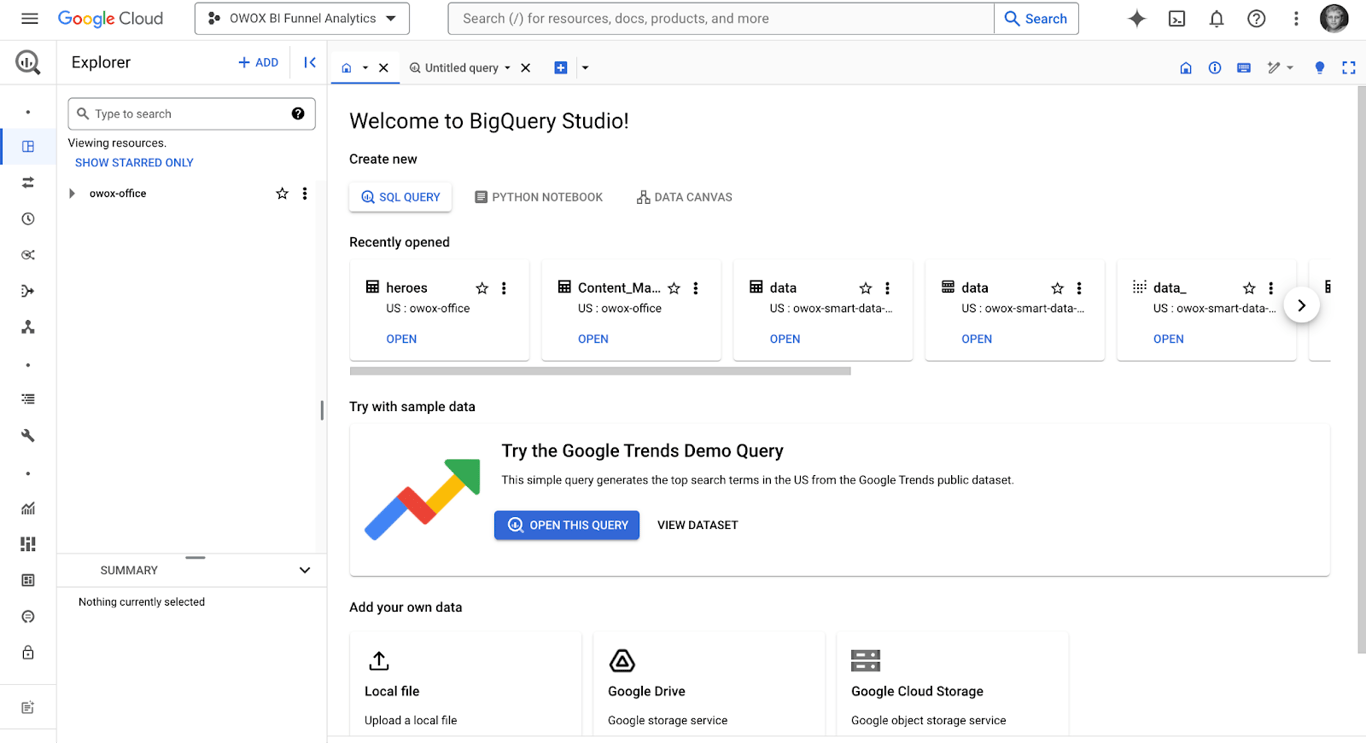
Task: Open the notifications bell
Action: (x=1217, y=19)
